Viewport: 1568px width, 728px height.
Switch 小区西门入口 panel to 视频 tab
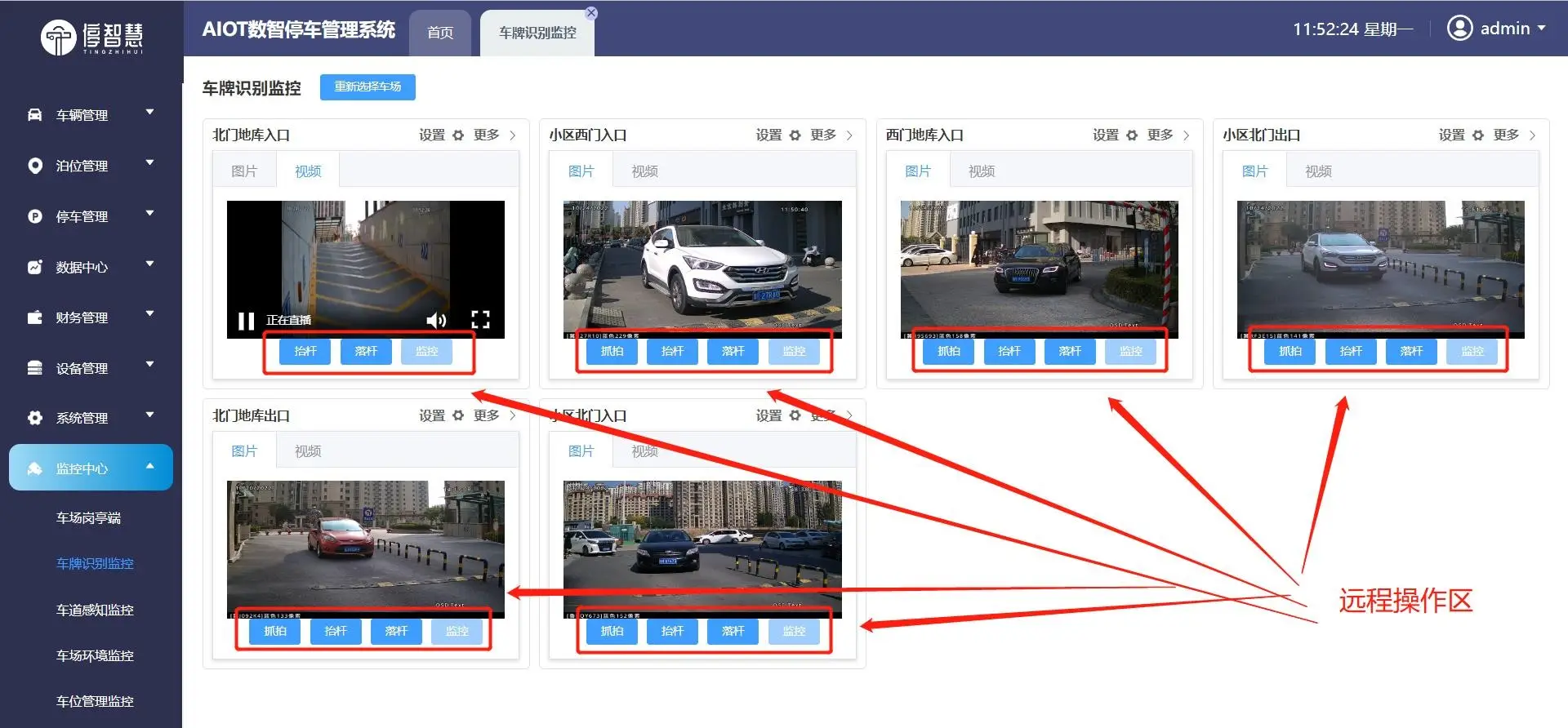pos(644,171)
